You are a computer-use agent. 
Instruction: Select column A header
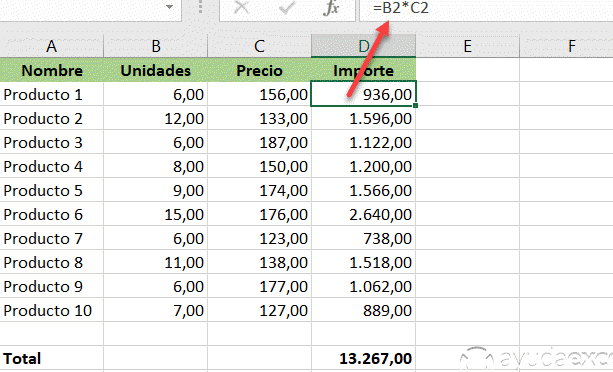pyautogui.click(x=52, y=46)
